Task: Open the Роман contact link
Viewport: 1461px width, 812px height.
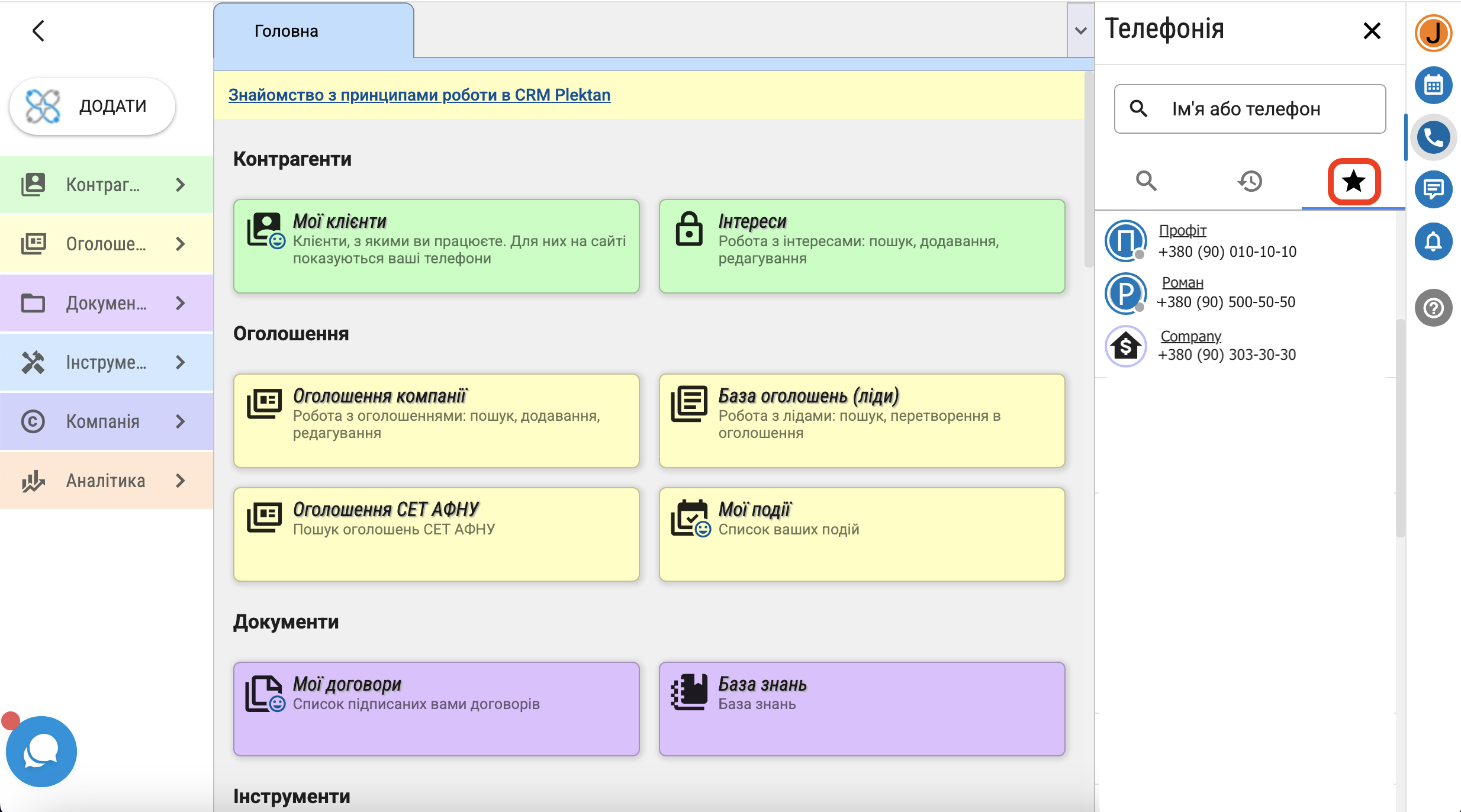Action: [x=1182, y=282]
